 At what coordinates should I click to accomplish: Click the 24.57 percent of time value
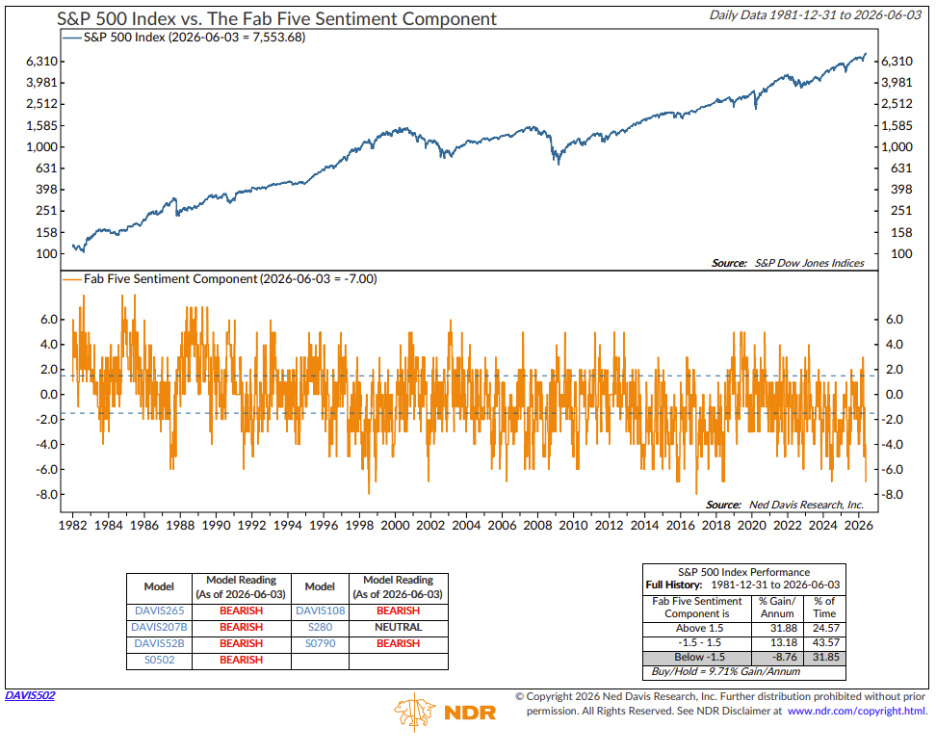pos(826,628)
